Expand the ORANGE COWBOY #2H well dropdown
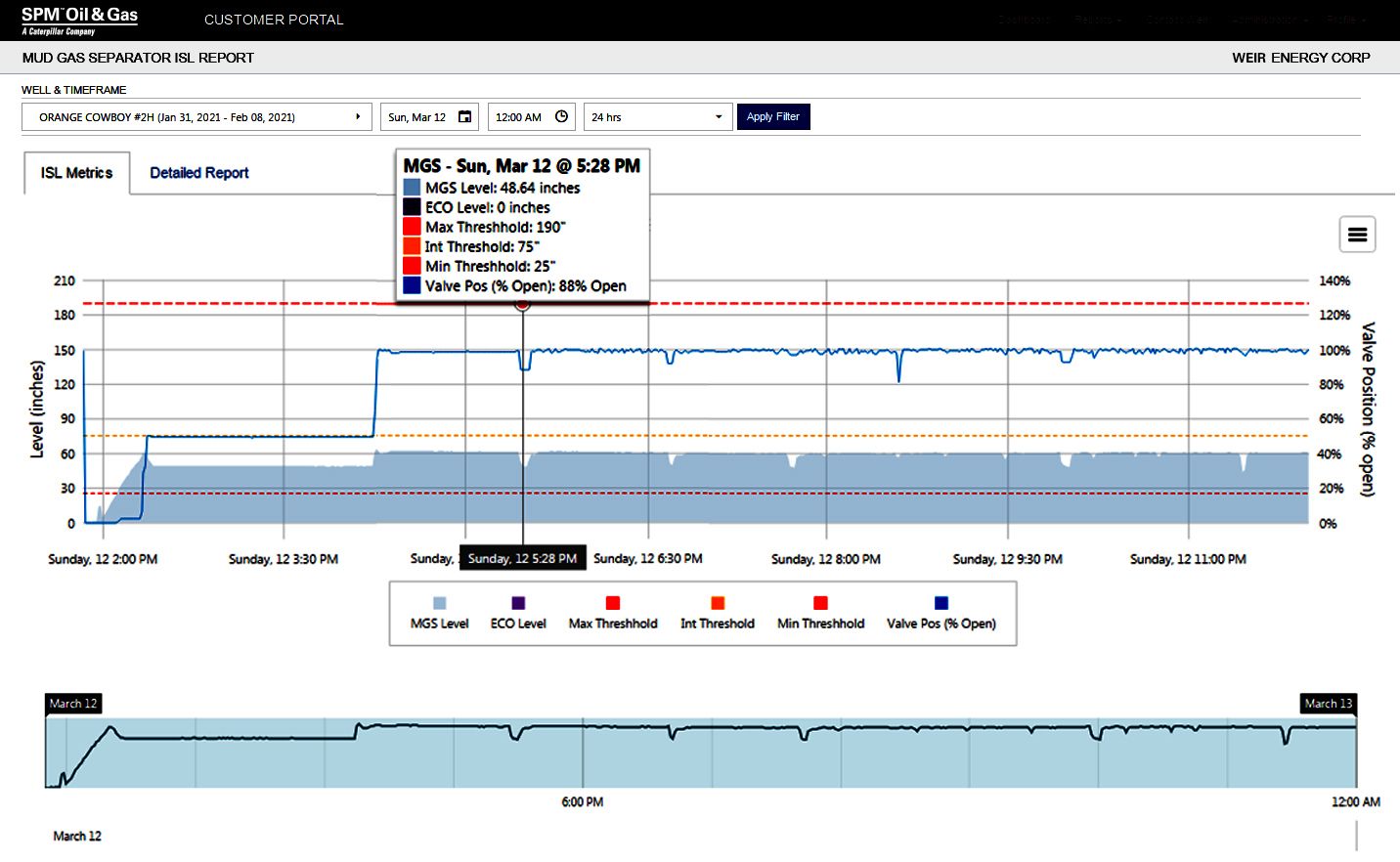This screenshot has width=1400, height=862. (196, 117)
